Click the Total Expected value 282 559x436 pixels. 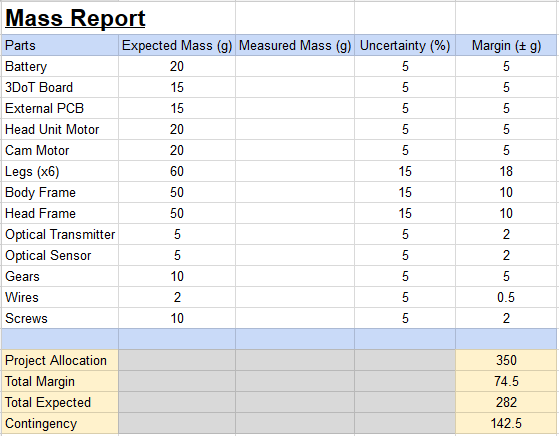(x=506, y=402)
